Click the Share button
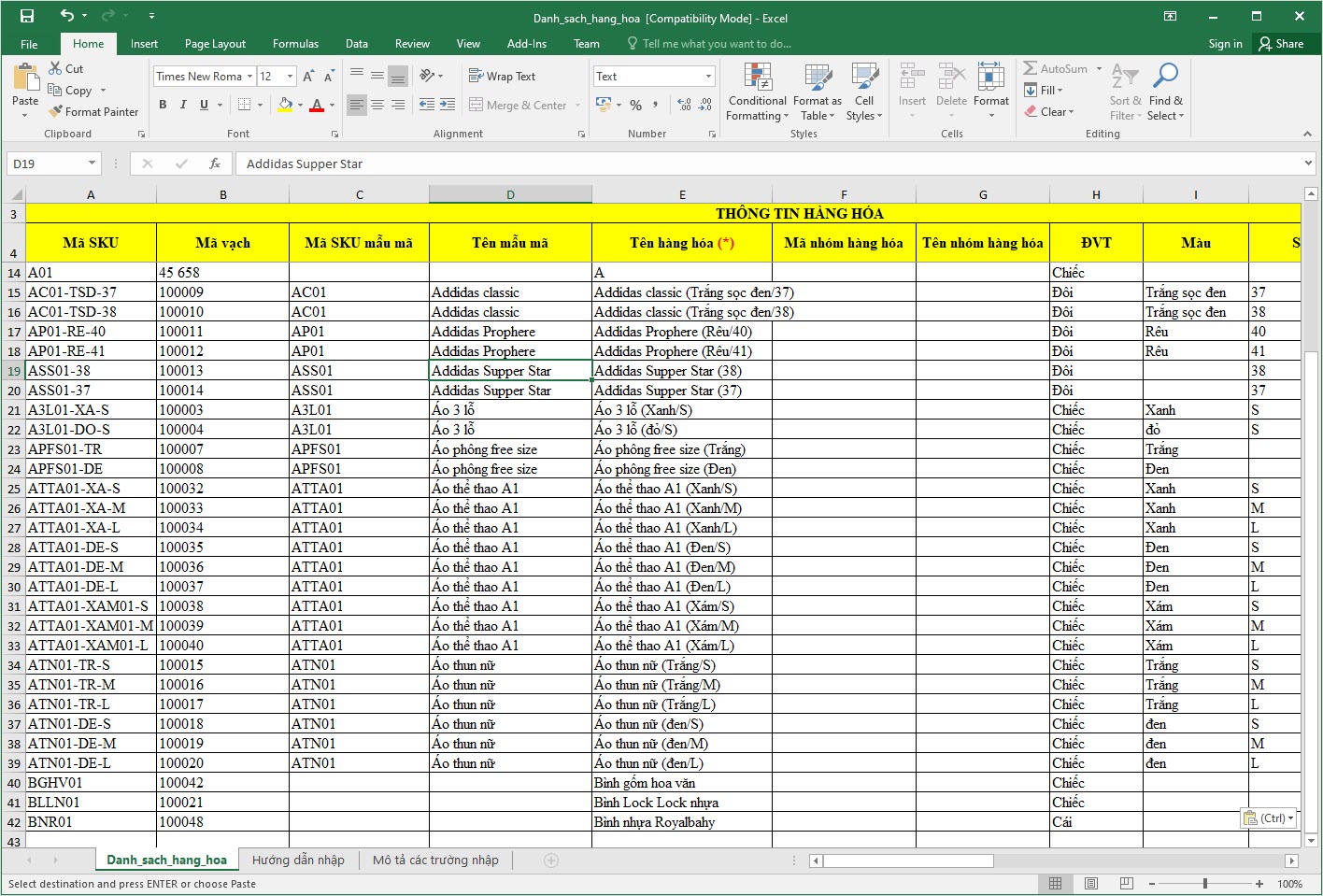1323x896 pixels. click(x=1281, y=44)
